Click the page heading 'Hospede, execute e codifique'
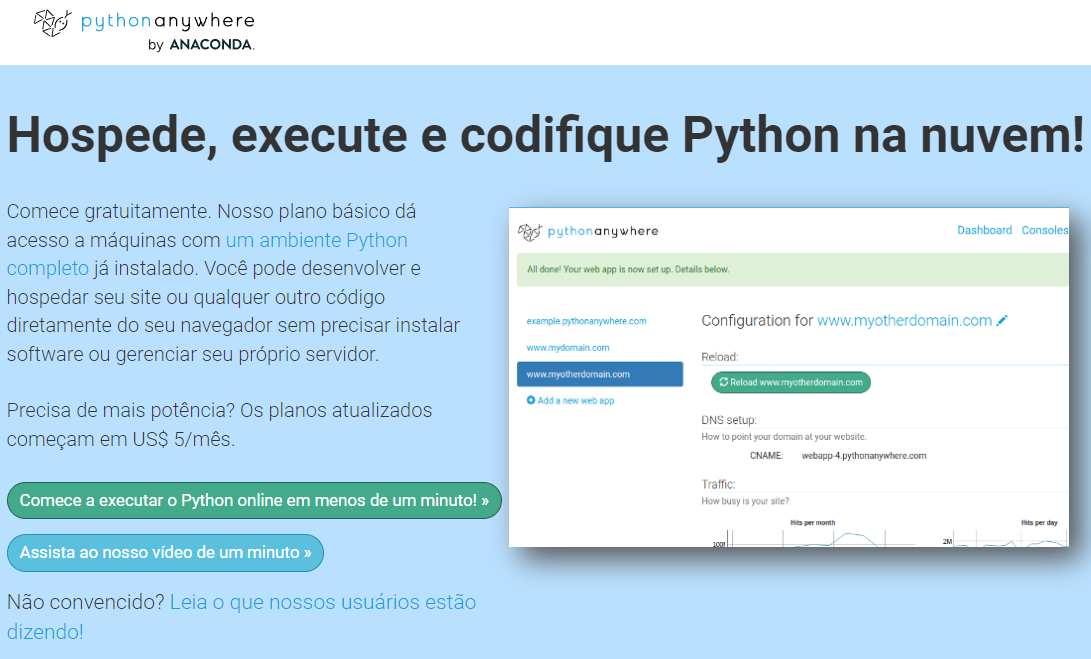The height and width of the screenshot is (659, 1091). pyautogui.click(x=546, y=135)
